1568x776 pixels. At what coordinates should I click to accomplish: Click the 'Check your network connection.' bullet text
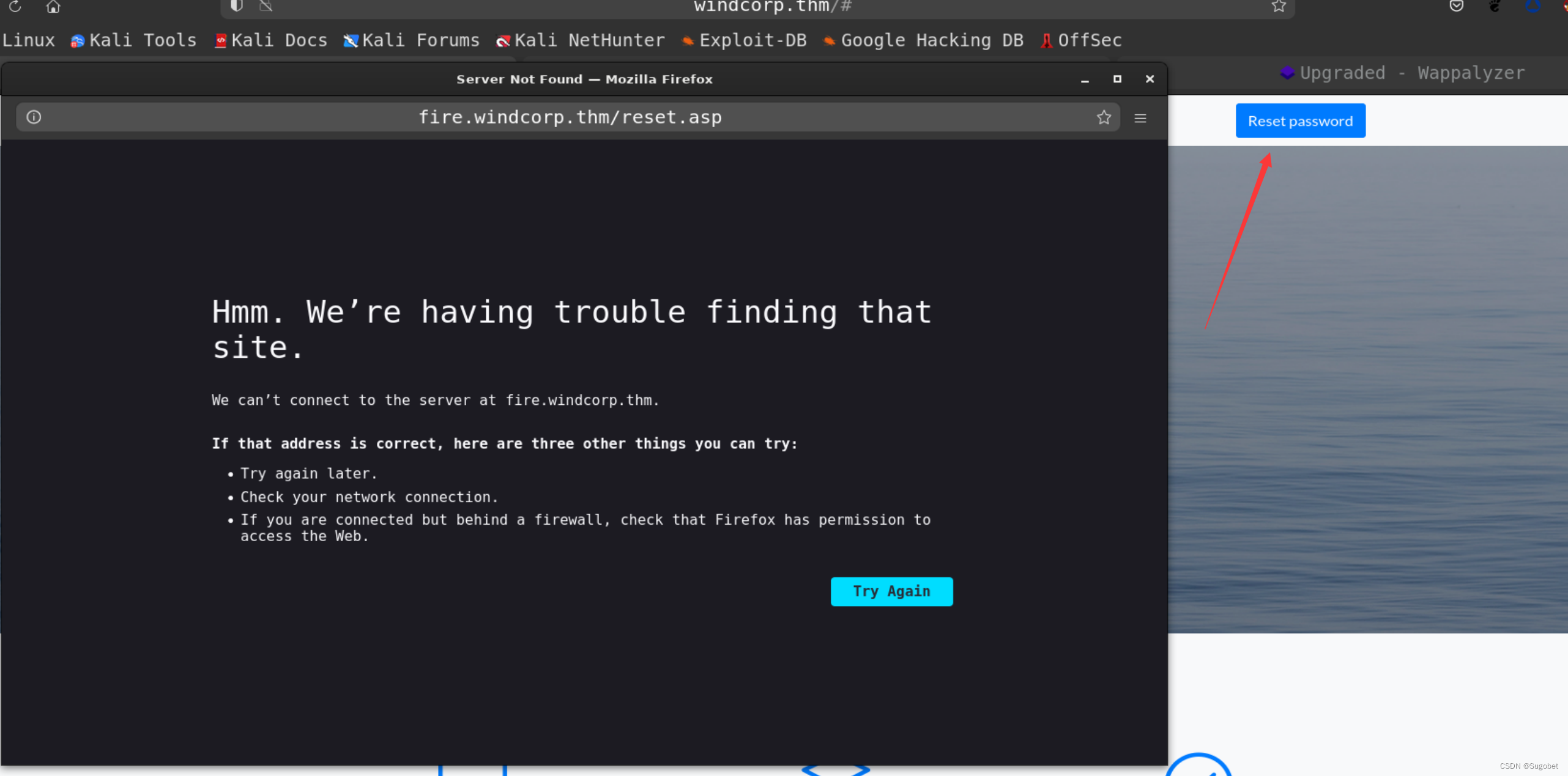click(x=369, y=497)
